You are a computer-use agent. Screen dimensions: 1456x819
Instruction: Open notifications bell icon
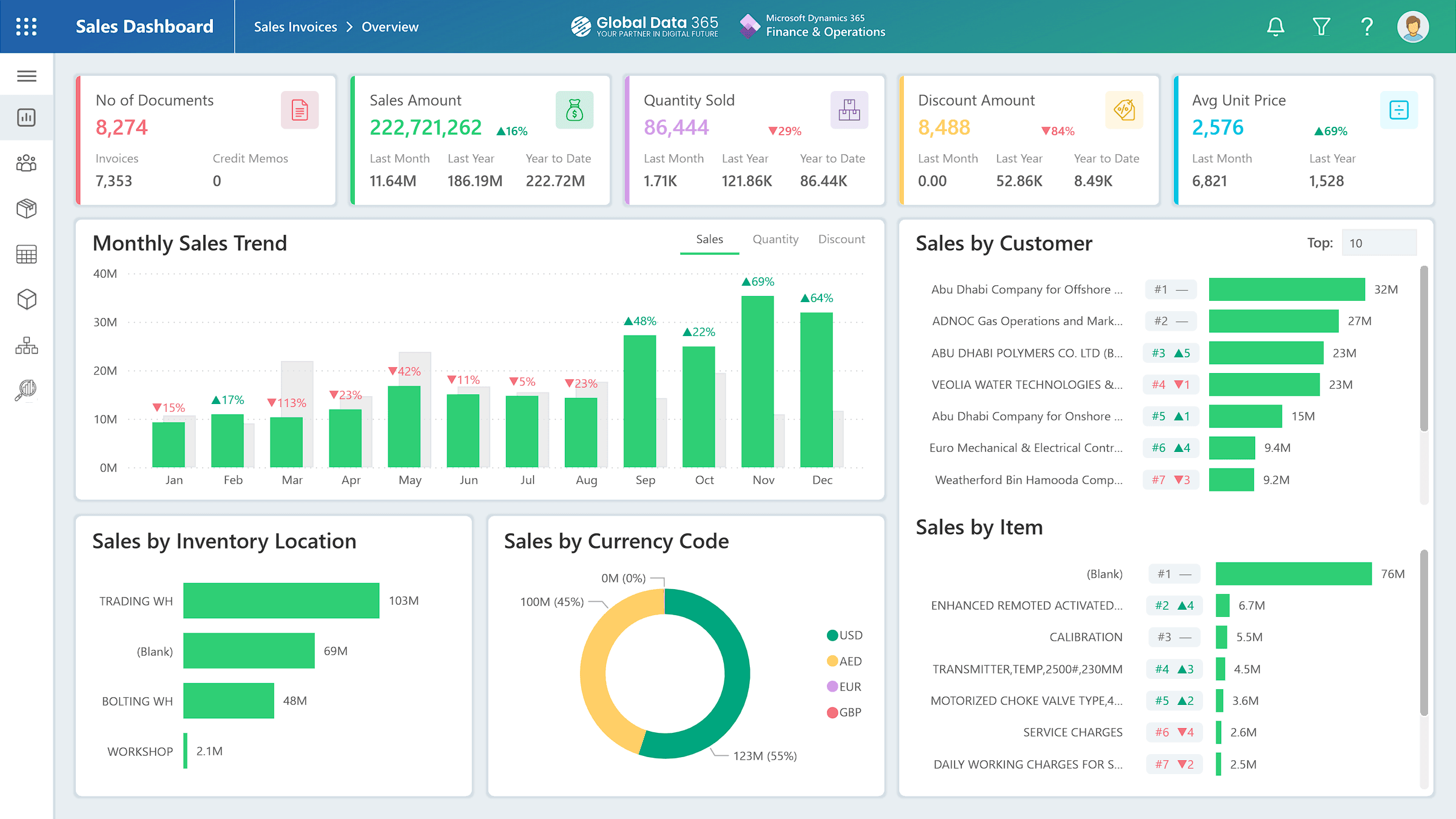coord(1275,27)
